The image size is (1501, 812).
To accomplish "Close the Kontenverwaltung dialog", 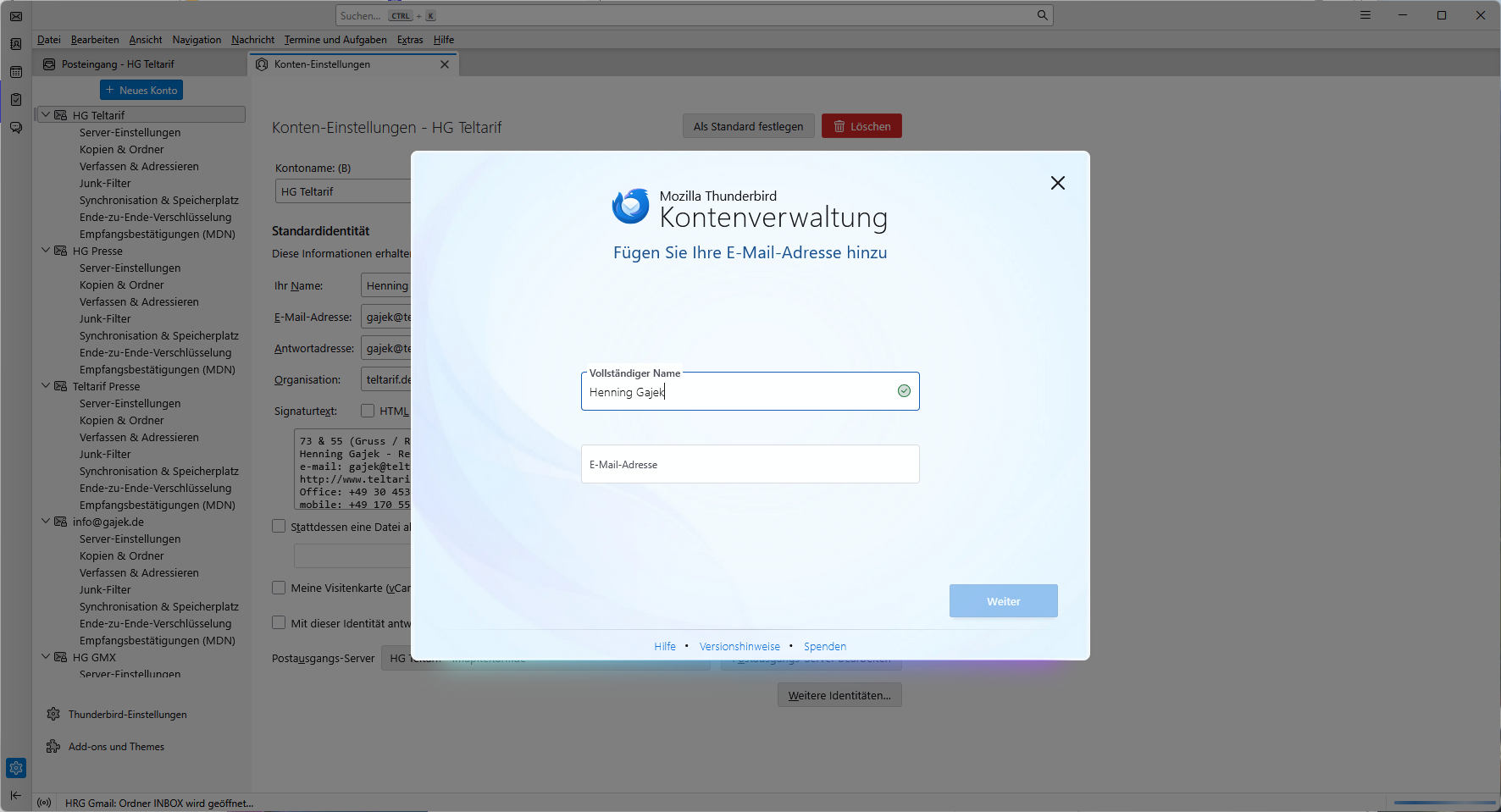I will (x=1057, y=183).
